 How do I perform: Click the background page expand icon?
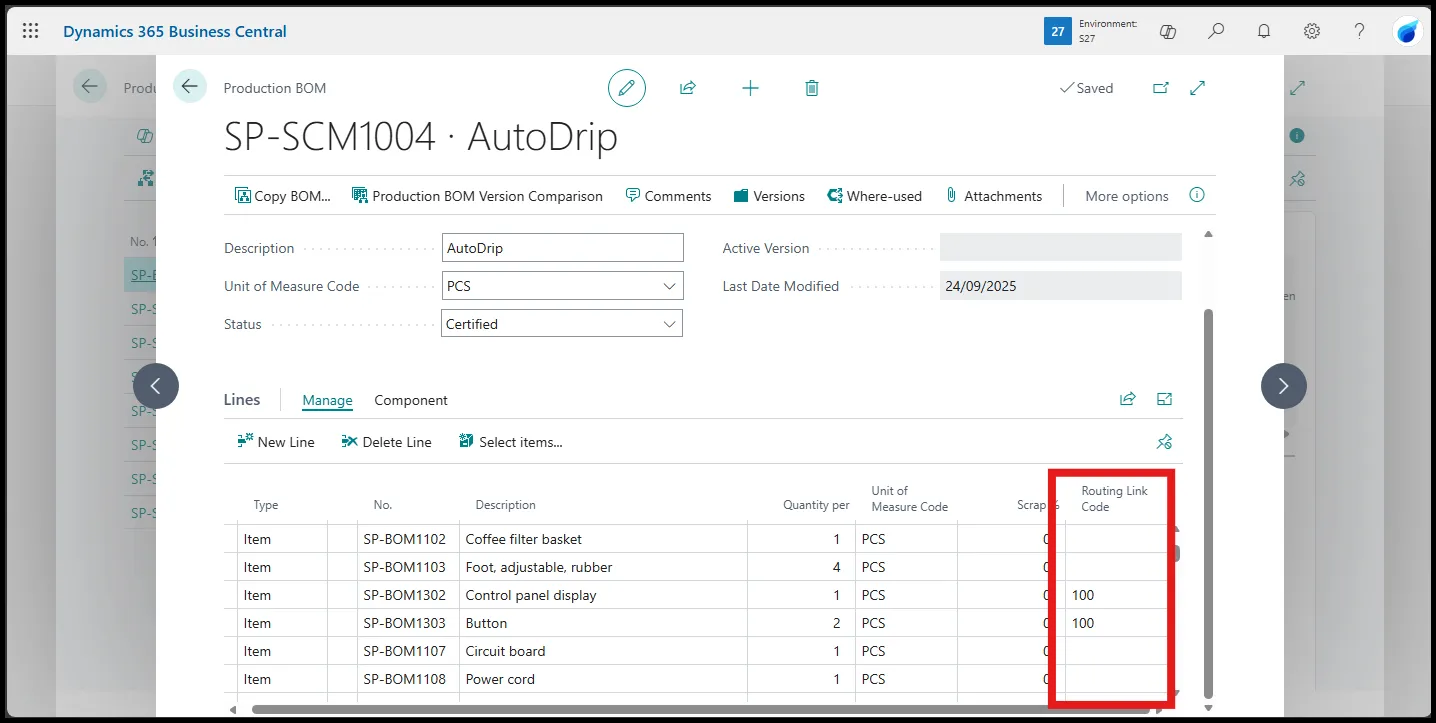point(1298,88)
